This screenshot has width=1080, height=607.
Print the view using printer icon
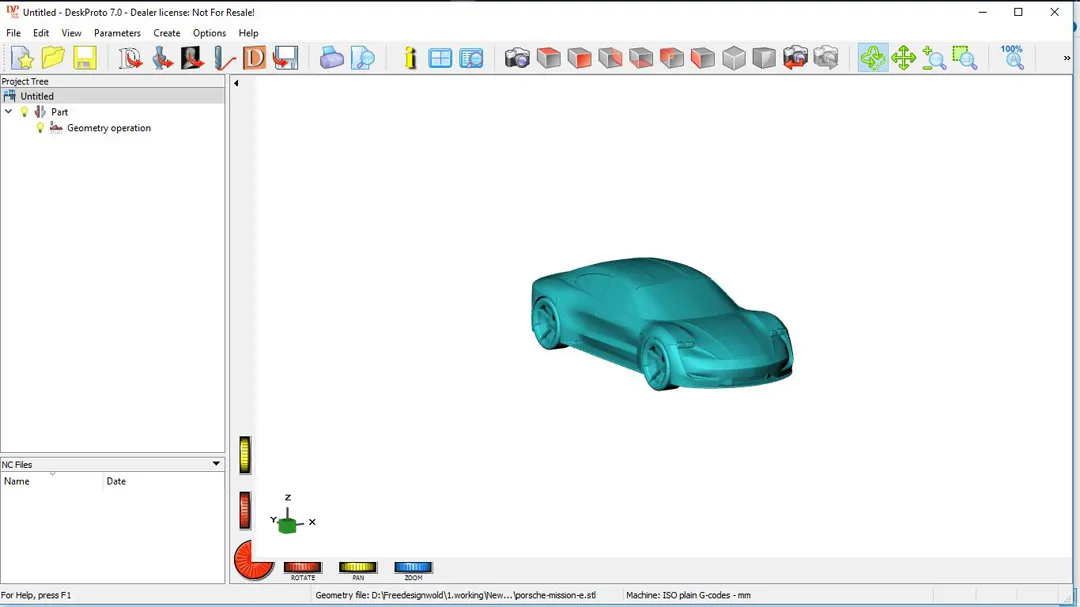[x=331, y=58]
